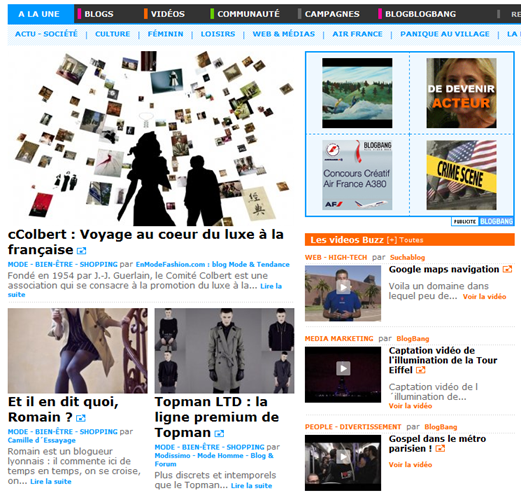Open the cColbert silhouettes featured image
Image resolution: width=521 pixels, height=493 pixels.
click(151, 138)
